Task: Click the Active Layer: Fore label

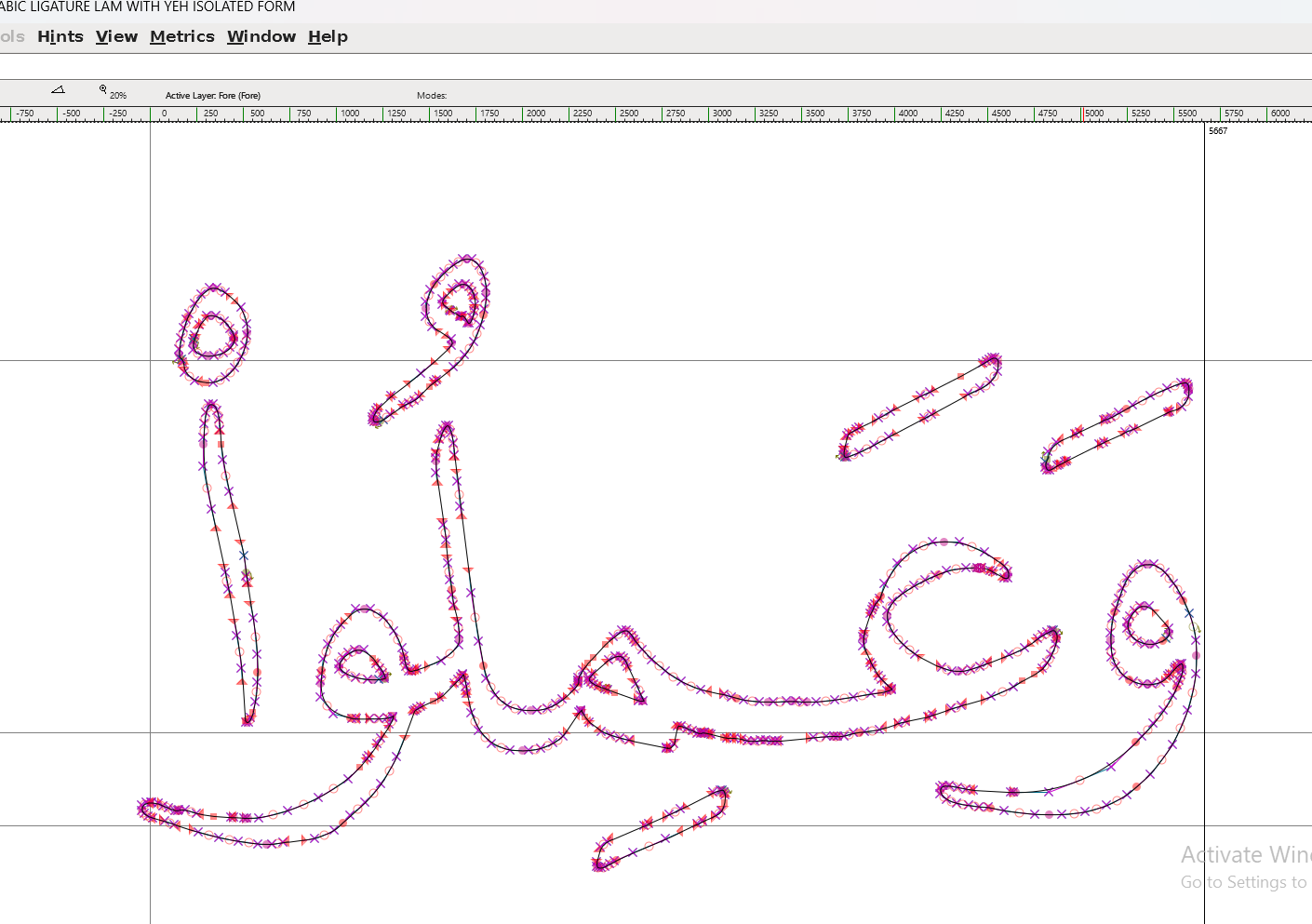Action: (x=212, y=96)
